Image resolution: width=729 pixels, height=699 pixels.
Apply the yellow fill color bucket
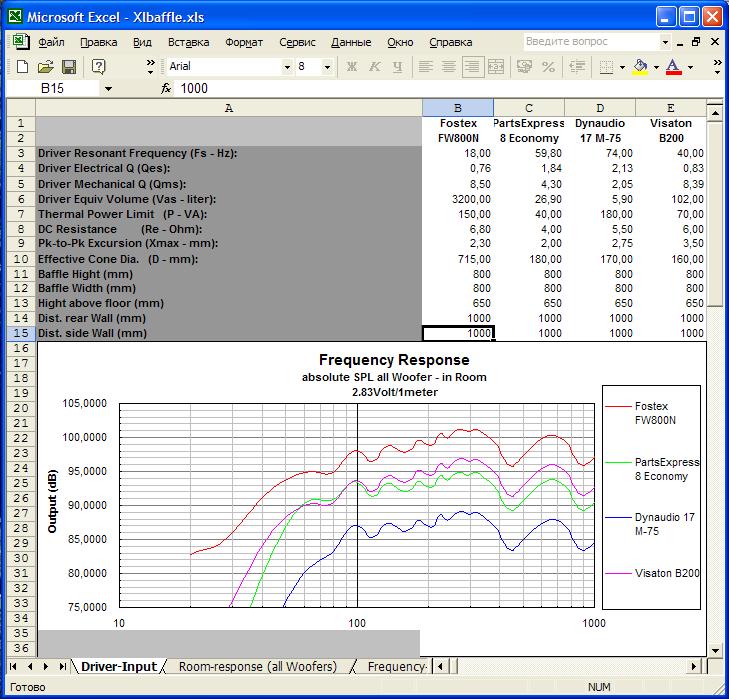click(x=641, y=67)
